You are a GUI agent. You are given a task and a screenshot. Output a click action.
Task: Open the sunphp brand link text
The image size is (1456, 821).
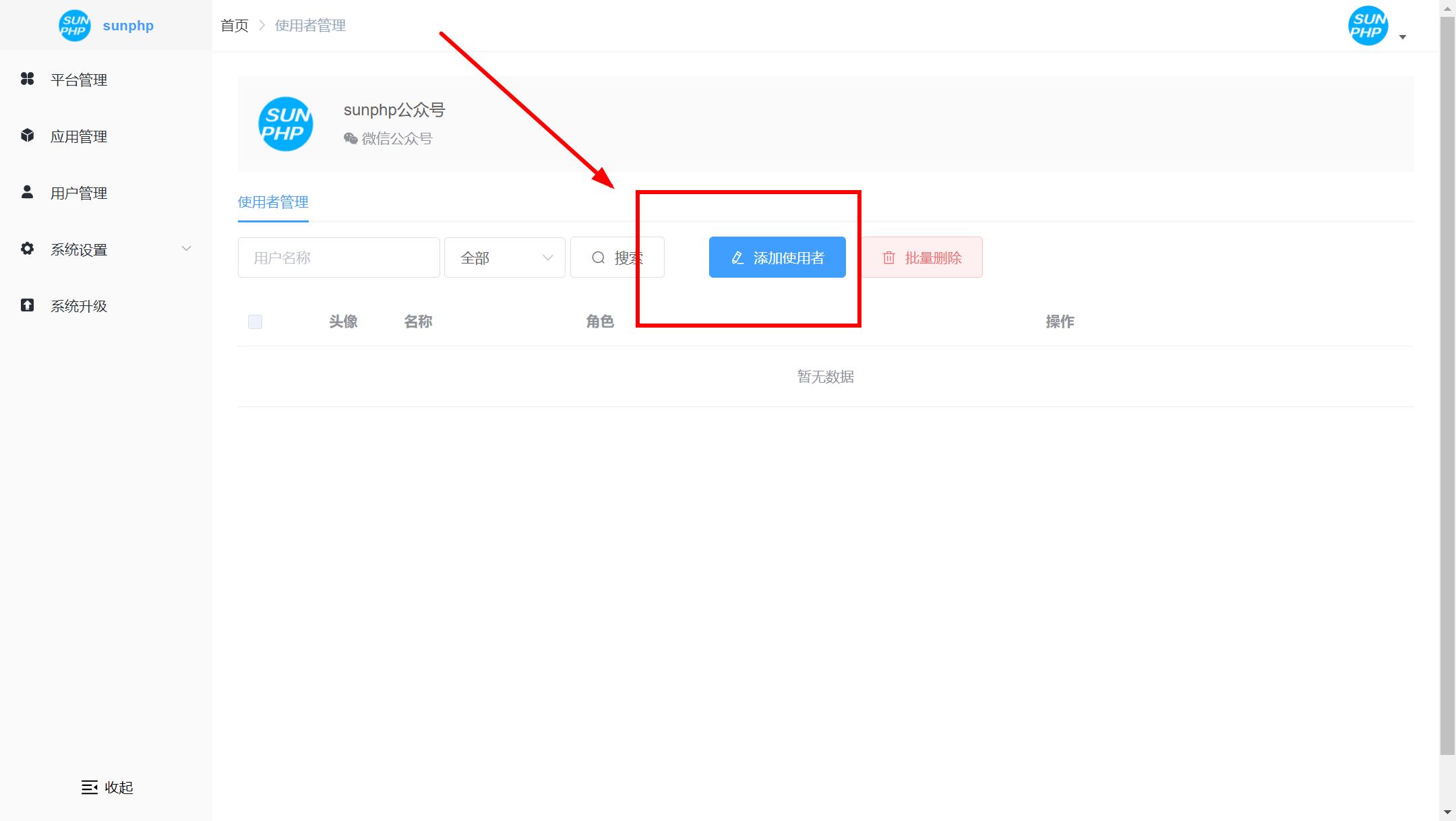coord(128,26)
